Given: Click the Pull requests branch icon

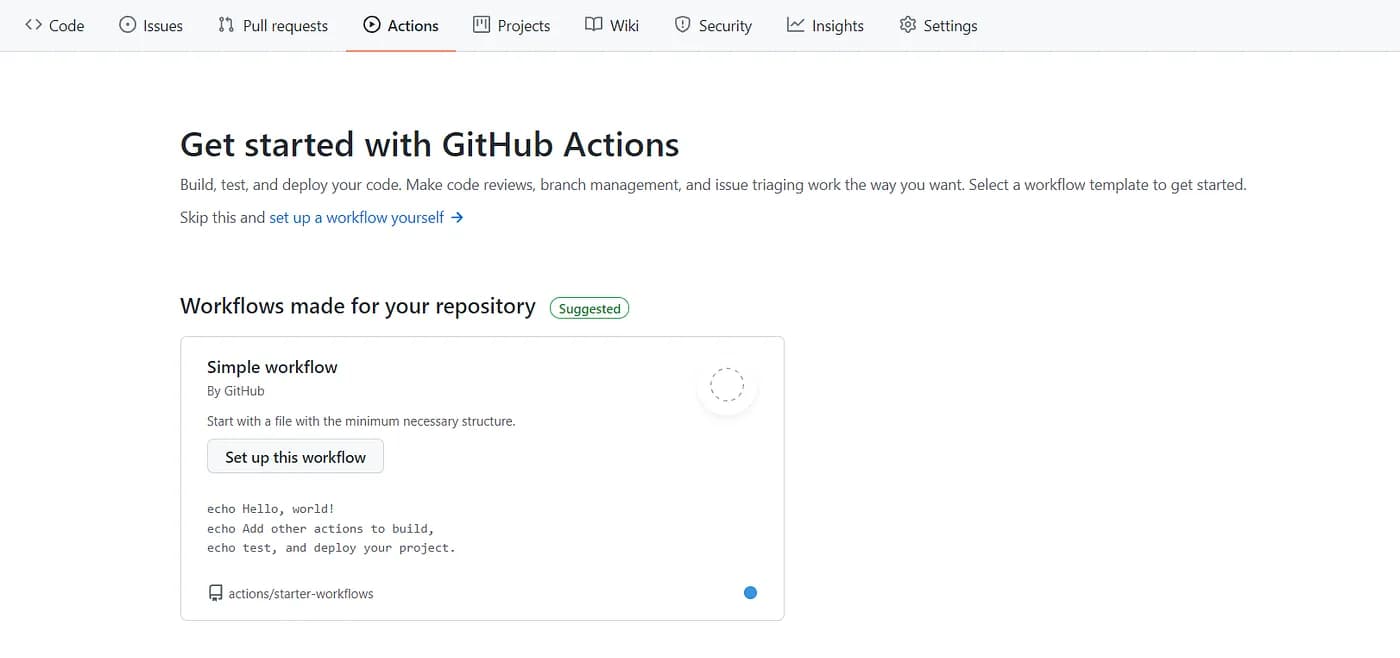Looking at the screenshot, I should point(226,25).
